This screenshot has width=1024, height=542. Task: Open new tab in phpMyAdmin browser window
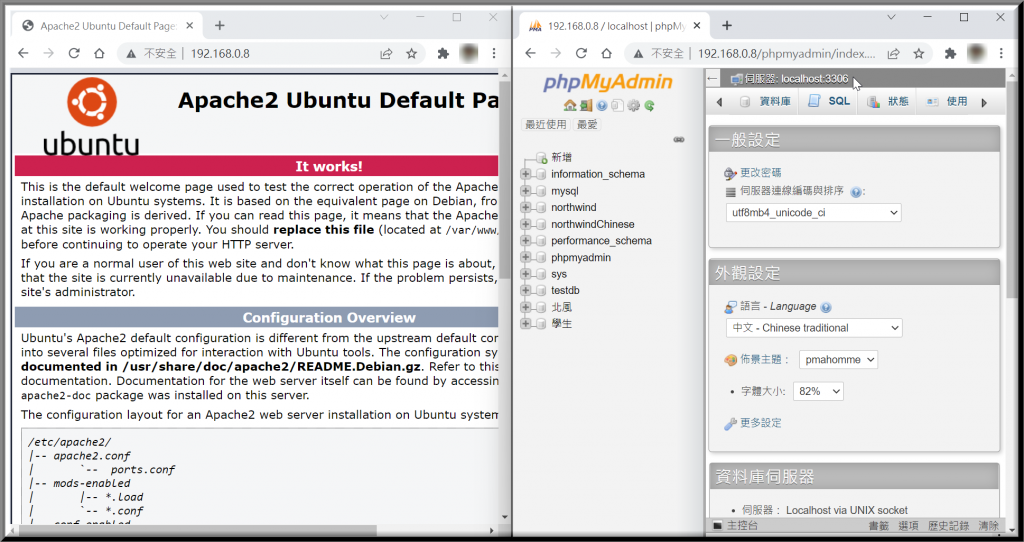[727, 25]
